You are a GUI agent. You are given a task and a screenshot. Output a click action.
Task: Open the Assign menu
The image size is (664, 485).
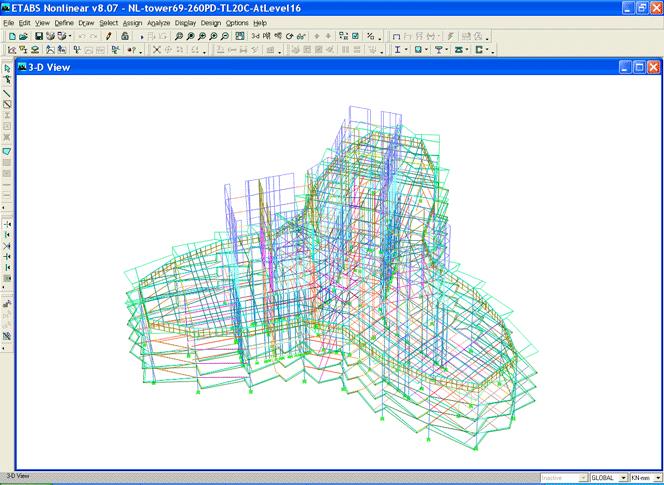click(132, 22)
